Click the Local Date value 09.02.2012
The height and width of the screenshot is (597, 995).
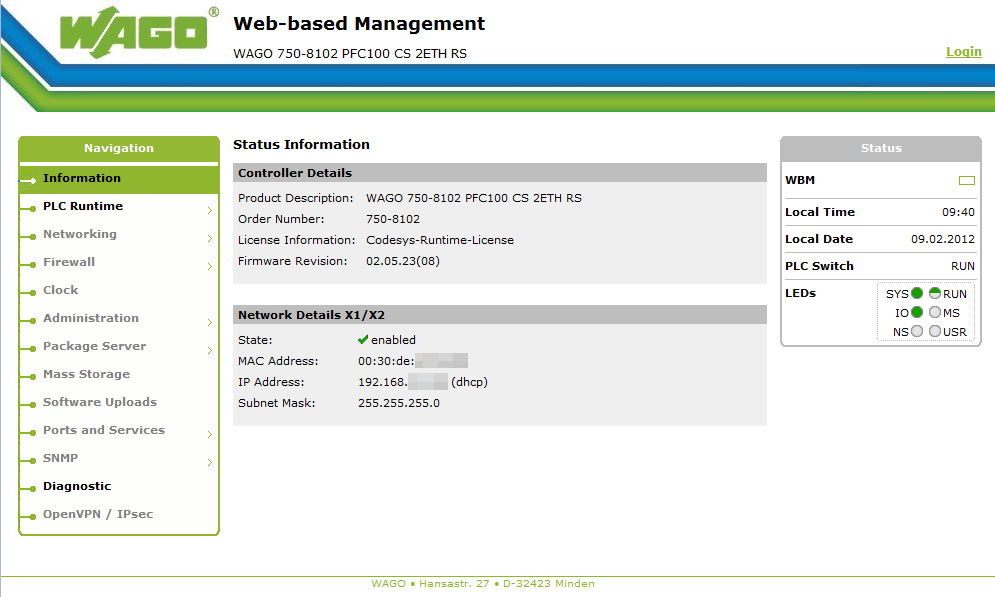[943, 239]
